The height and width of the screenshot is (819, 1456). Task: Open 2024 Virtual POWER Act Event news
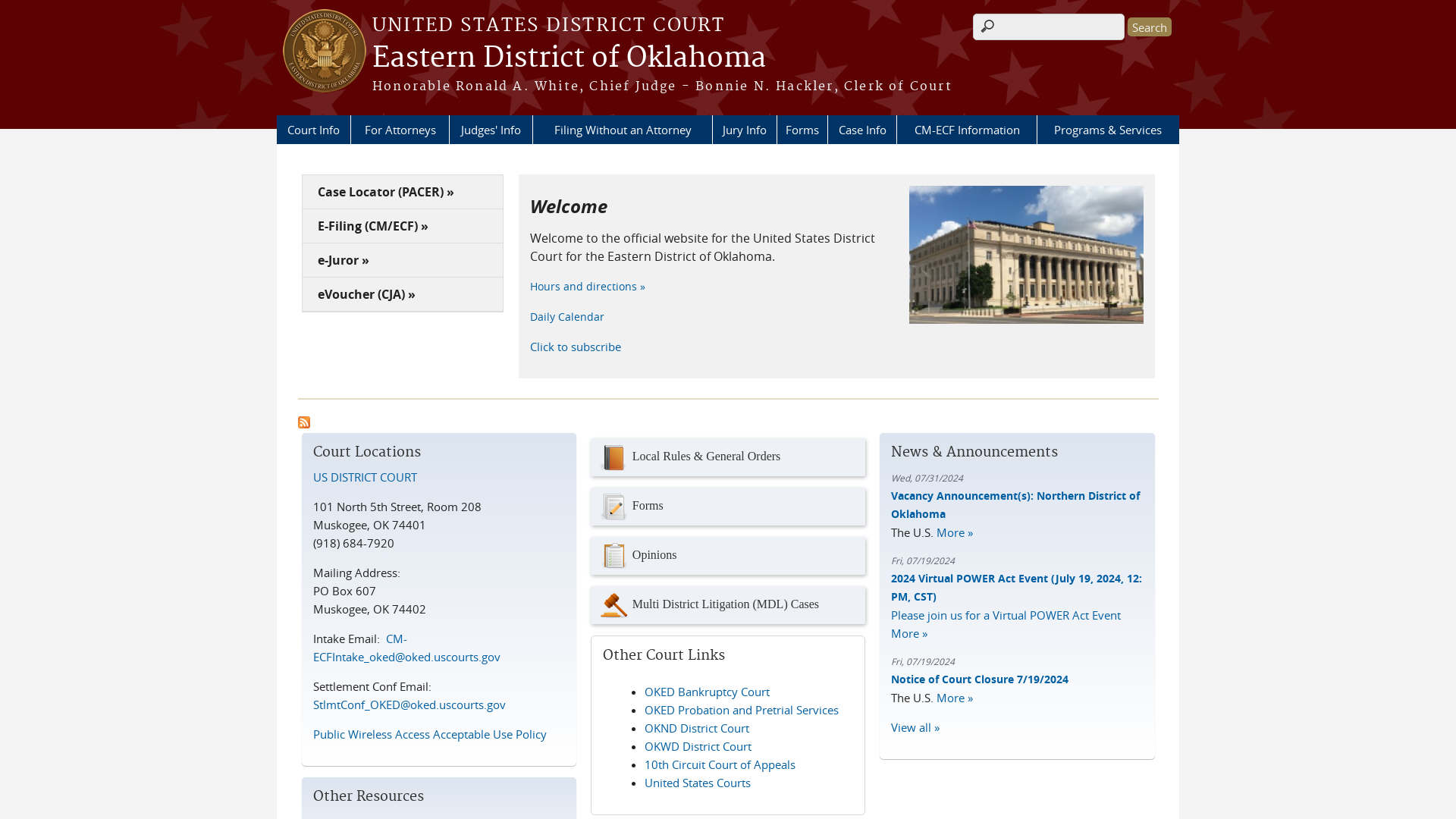(x=1016, y=587)
